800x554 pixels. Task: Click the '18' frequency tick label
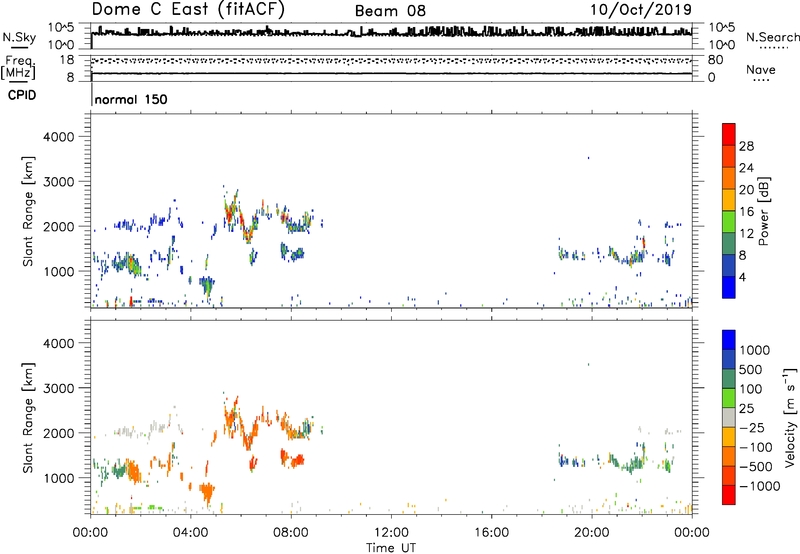click(x=67, y=60)
